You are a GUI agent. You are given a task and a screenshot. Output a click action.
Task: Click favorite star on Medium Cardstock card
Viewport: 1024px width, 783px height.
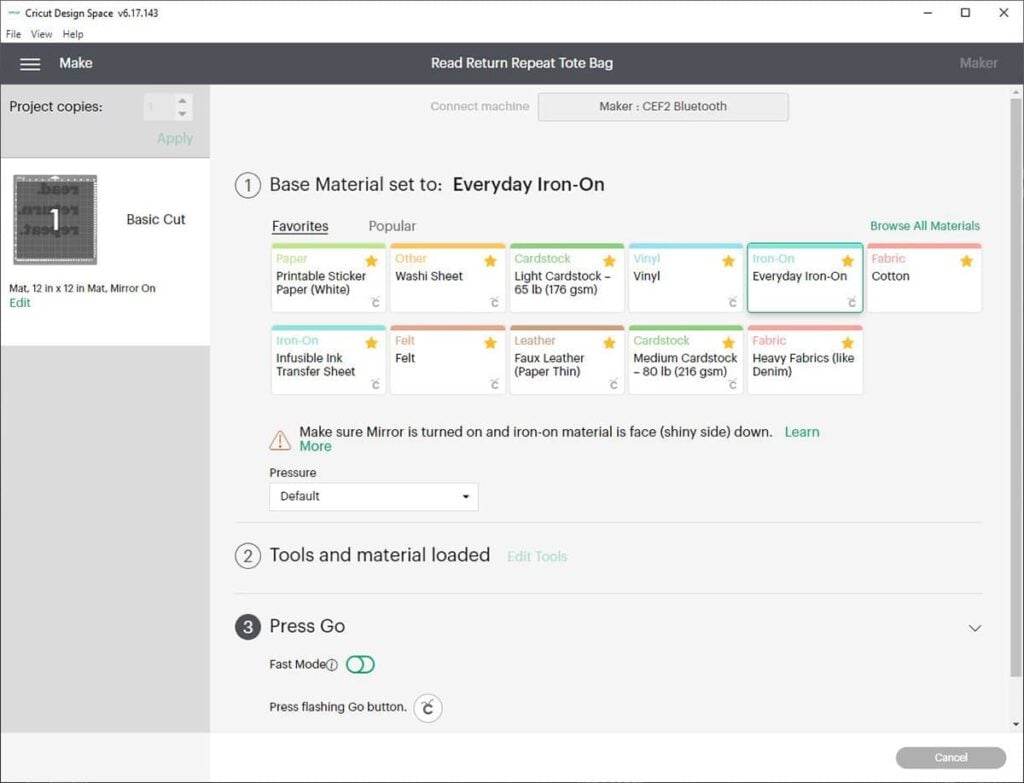[729, 343]
